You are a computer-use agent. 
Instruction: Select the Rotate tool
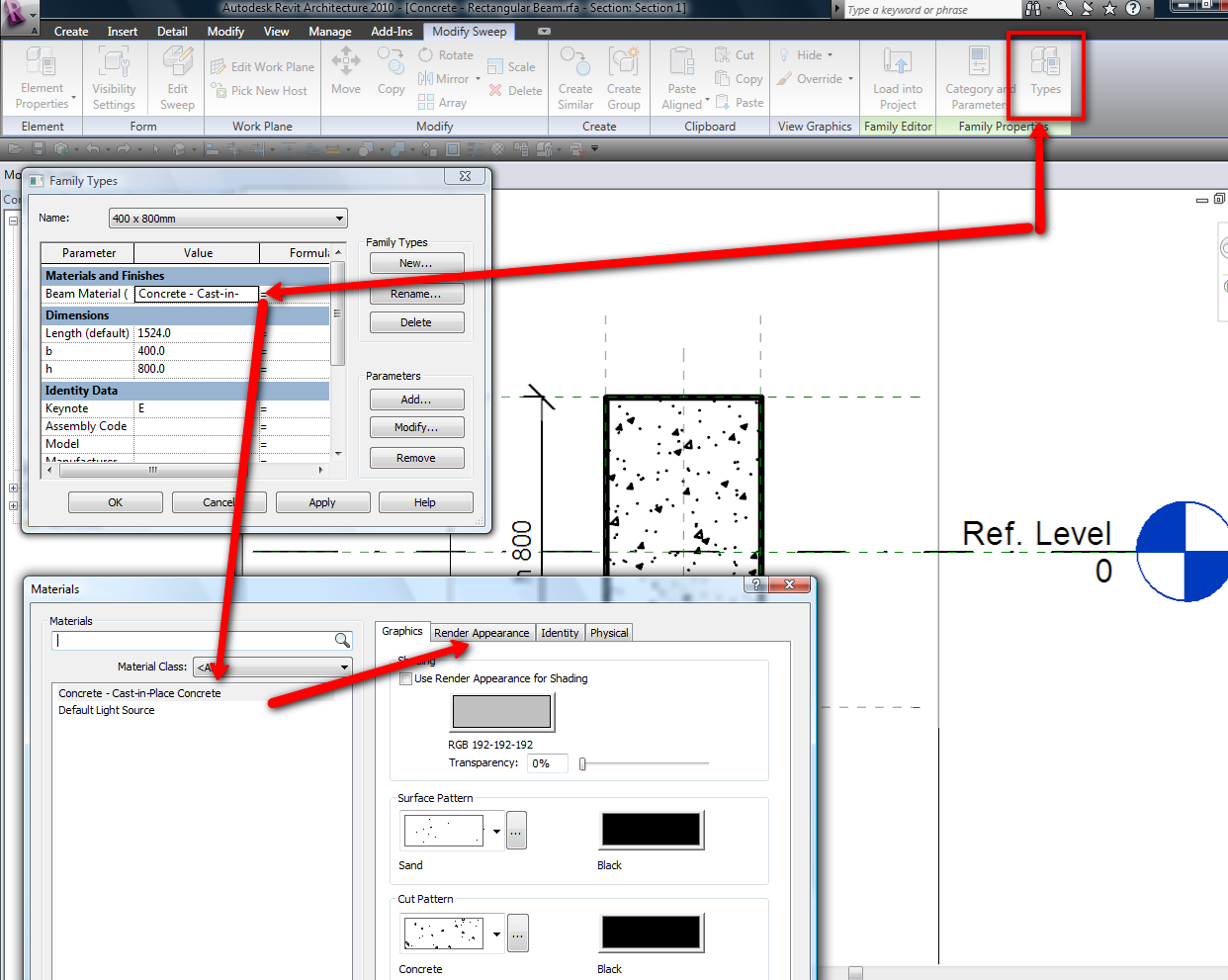446,55
